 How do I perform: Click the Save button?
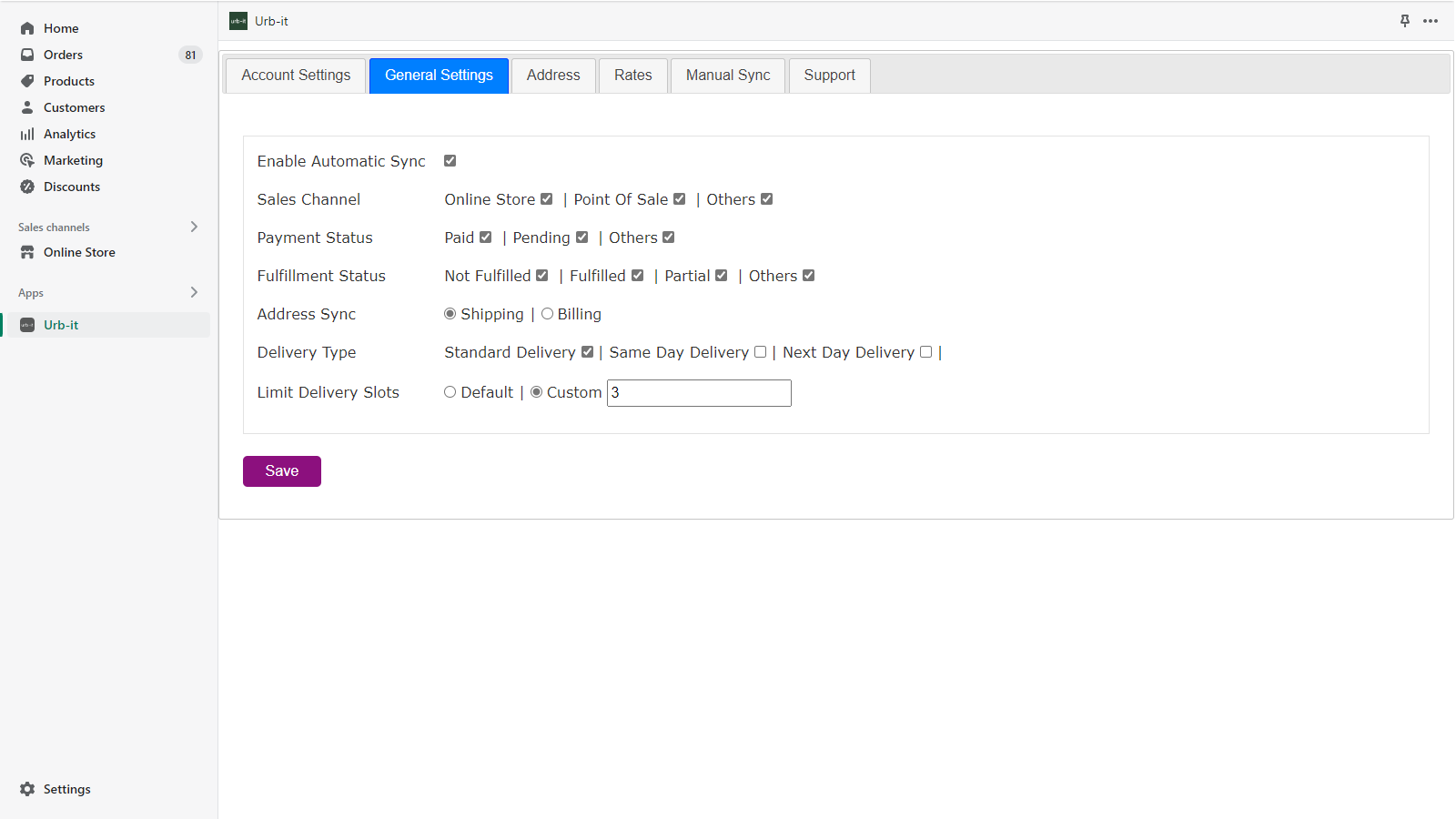click(281, 470)
